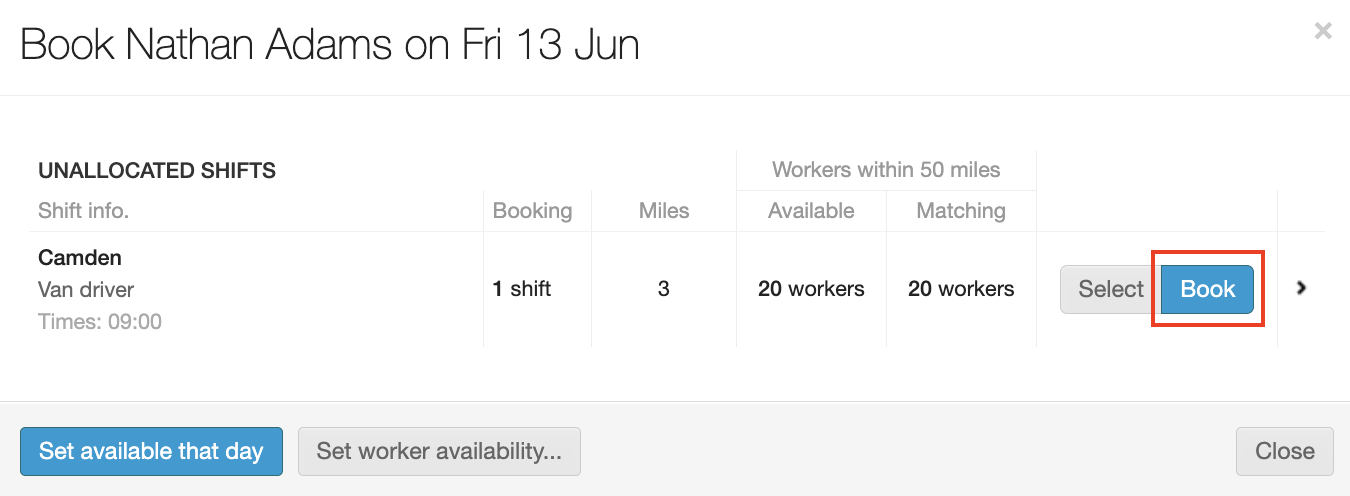Open Set worker availability options
Image resolution: width=1350 pixels, height=496 pixels.
point(439,451)
